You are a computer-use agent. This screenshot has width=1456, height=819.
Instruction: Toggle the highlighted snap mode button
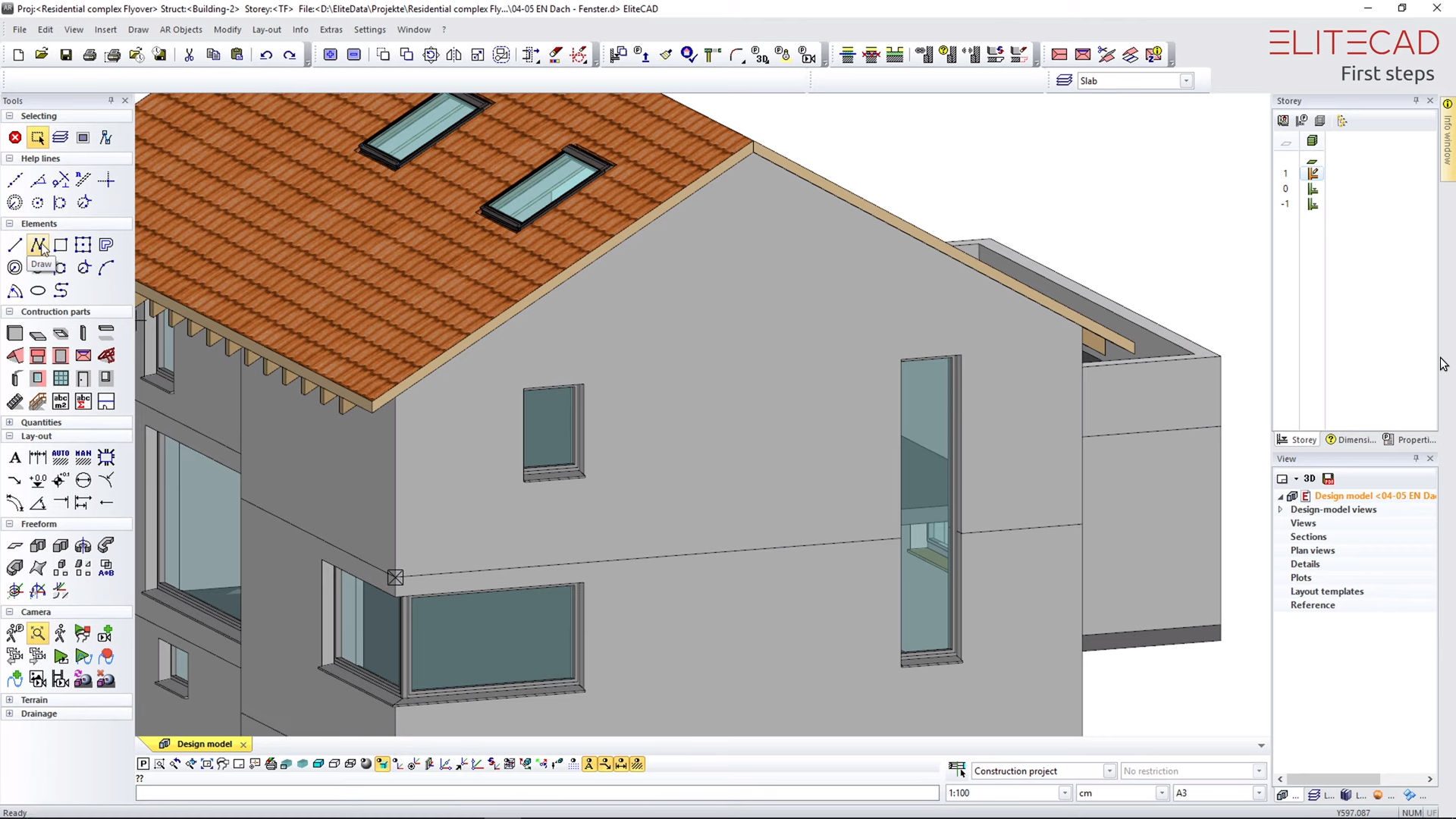point(382,764)
